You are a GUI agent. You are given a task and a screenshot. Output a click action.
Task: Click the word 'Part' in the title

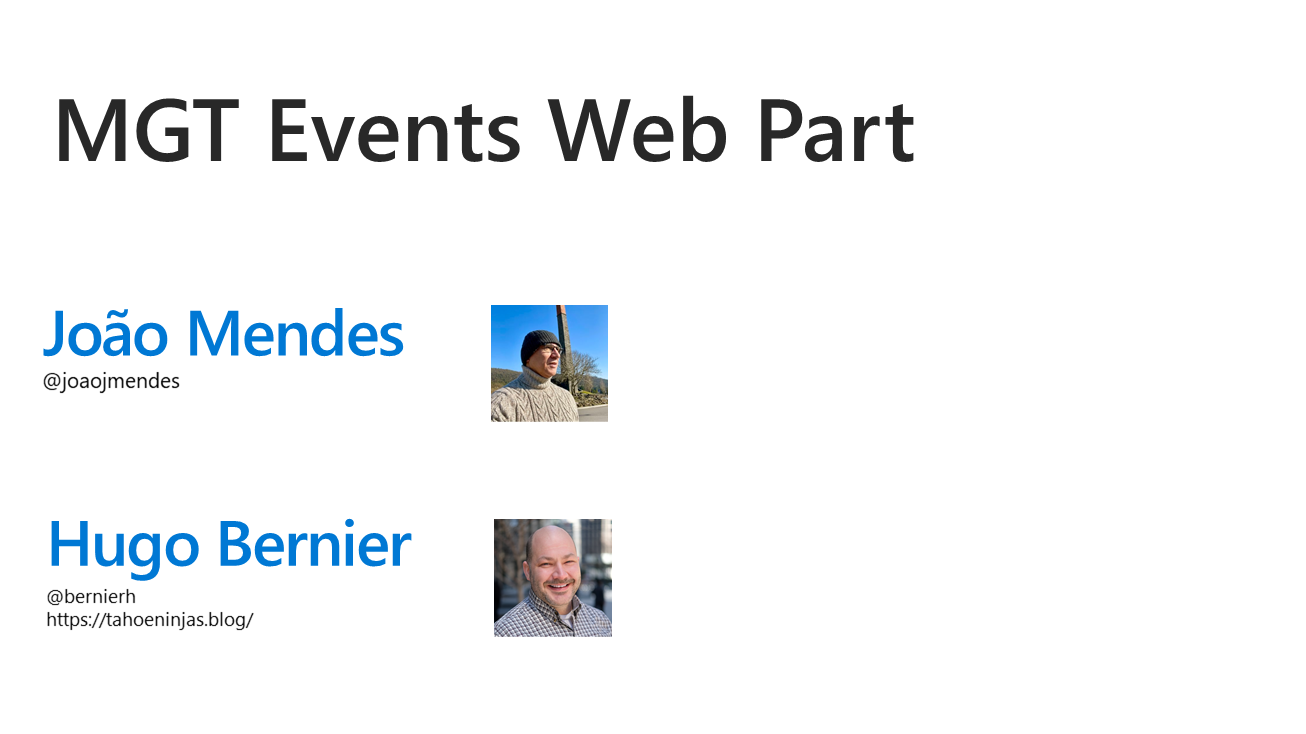(x=834, y=131)
